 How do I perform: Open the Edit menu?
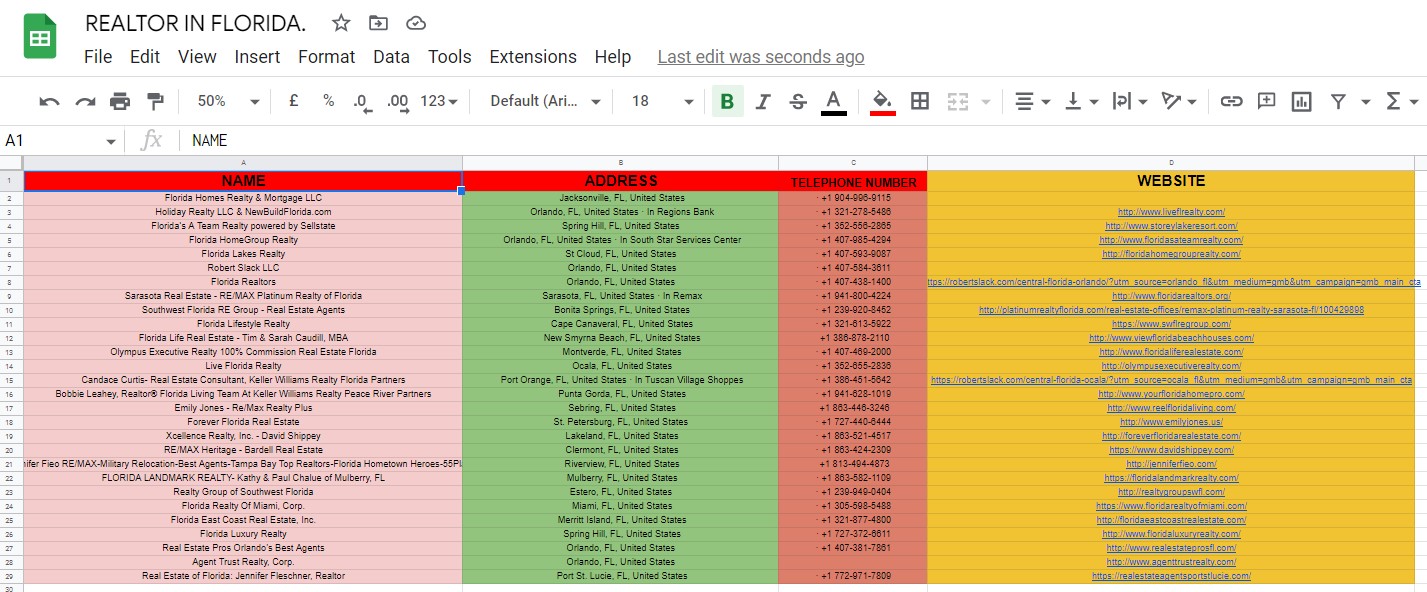(145, 57)
